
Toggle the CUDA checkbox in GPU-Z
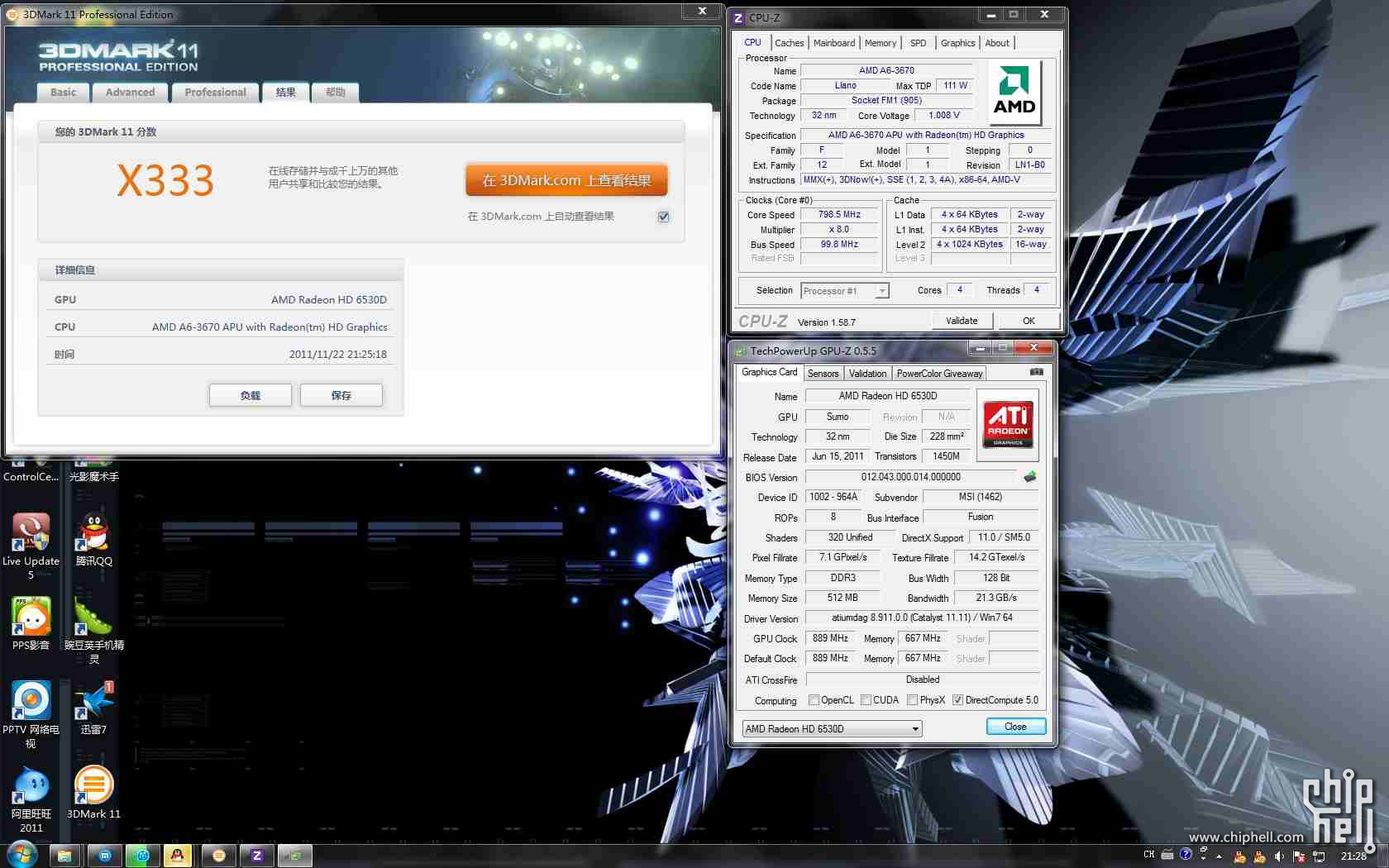866,700
